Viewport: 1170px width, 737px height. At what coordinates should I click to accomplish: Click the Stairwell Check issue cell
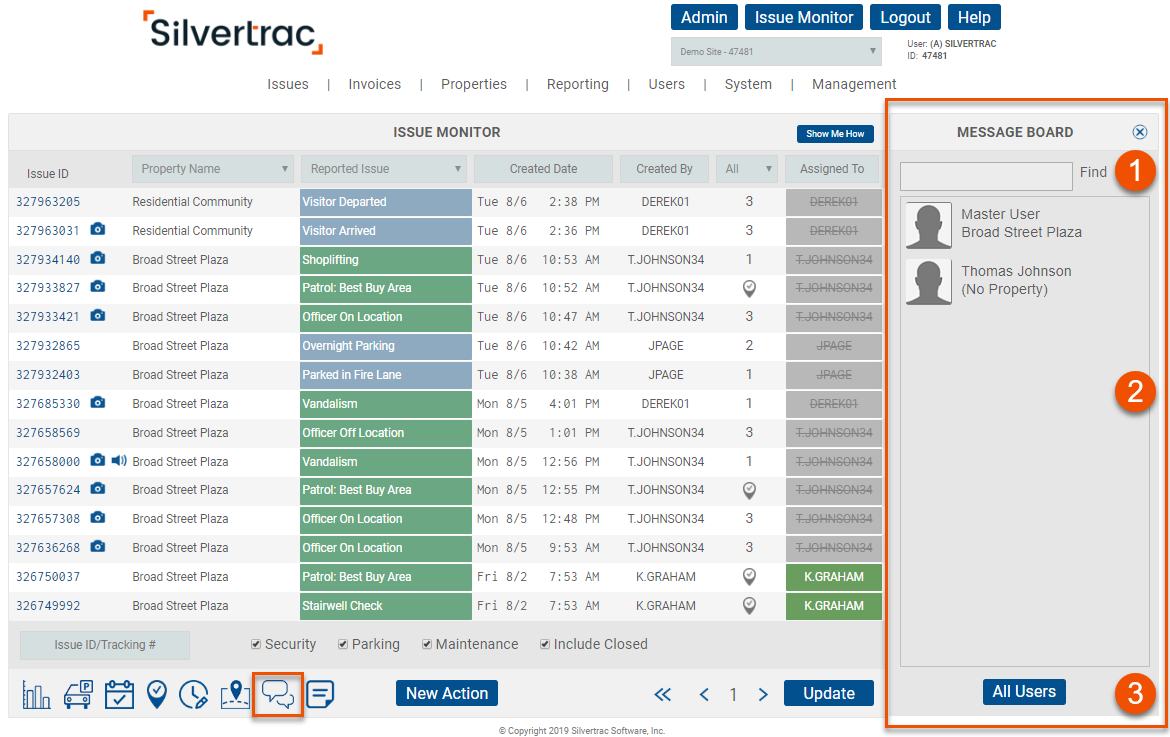coord(386,606)
